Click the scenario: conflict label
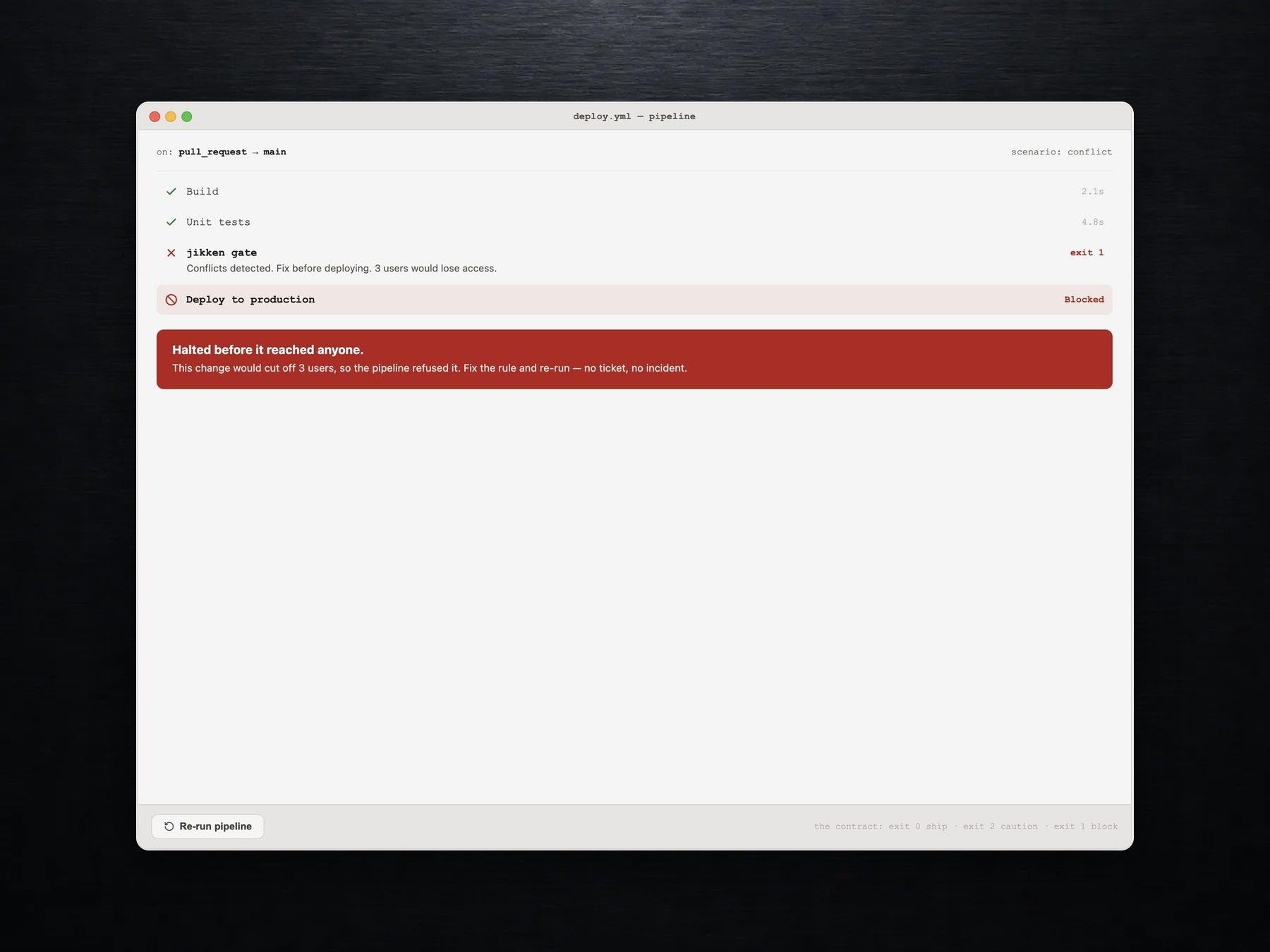This screenshot has width=1270, height=952. [x=1061, y=152]
